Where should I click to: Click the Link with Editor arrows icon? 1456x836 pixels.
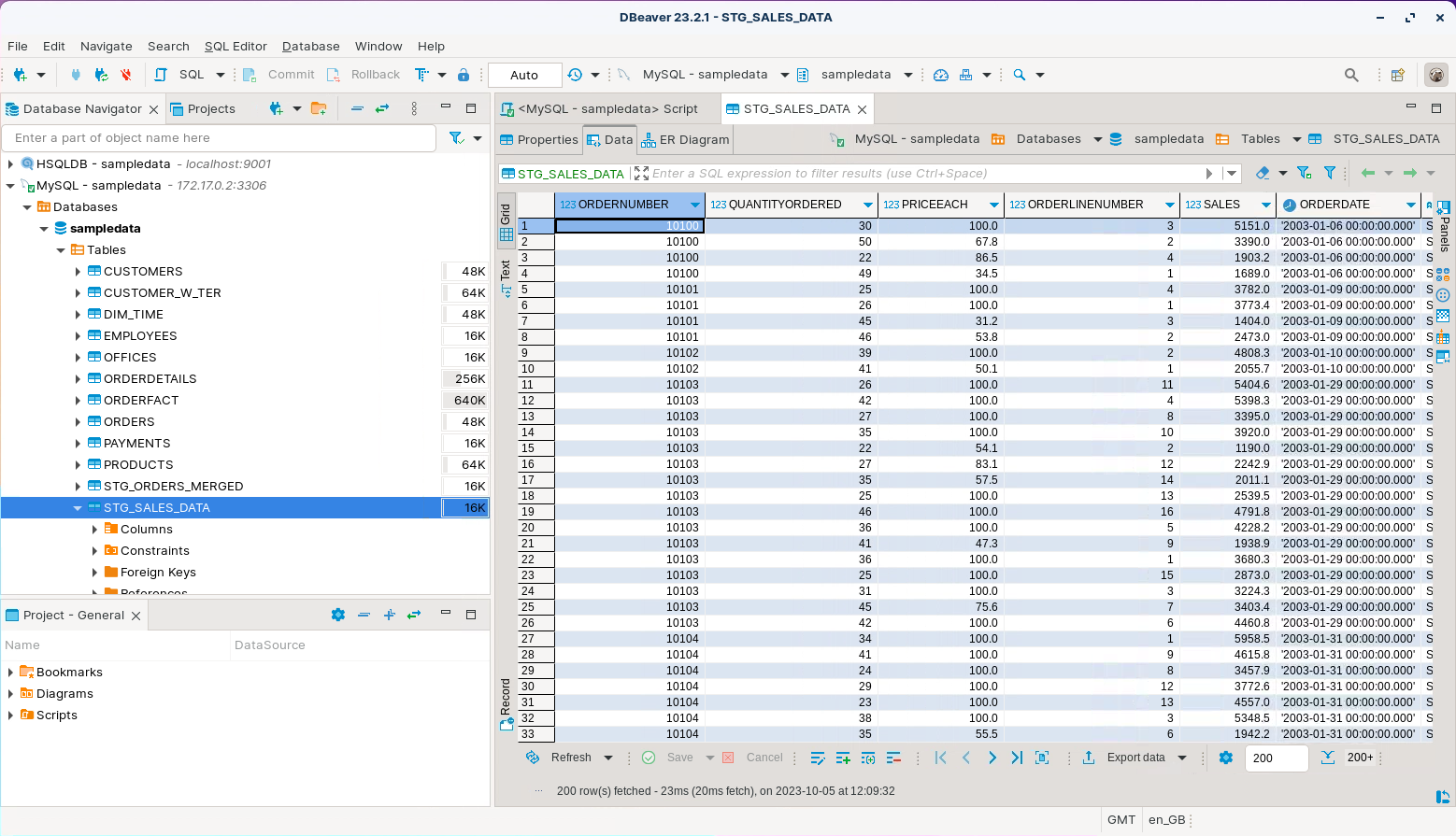click(x=382, y=109)
